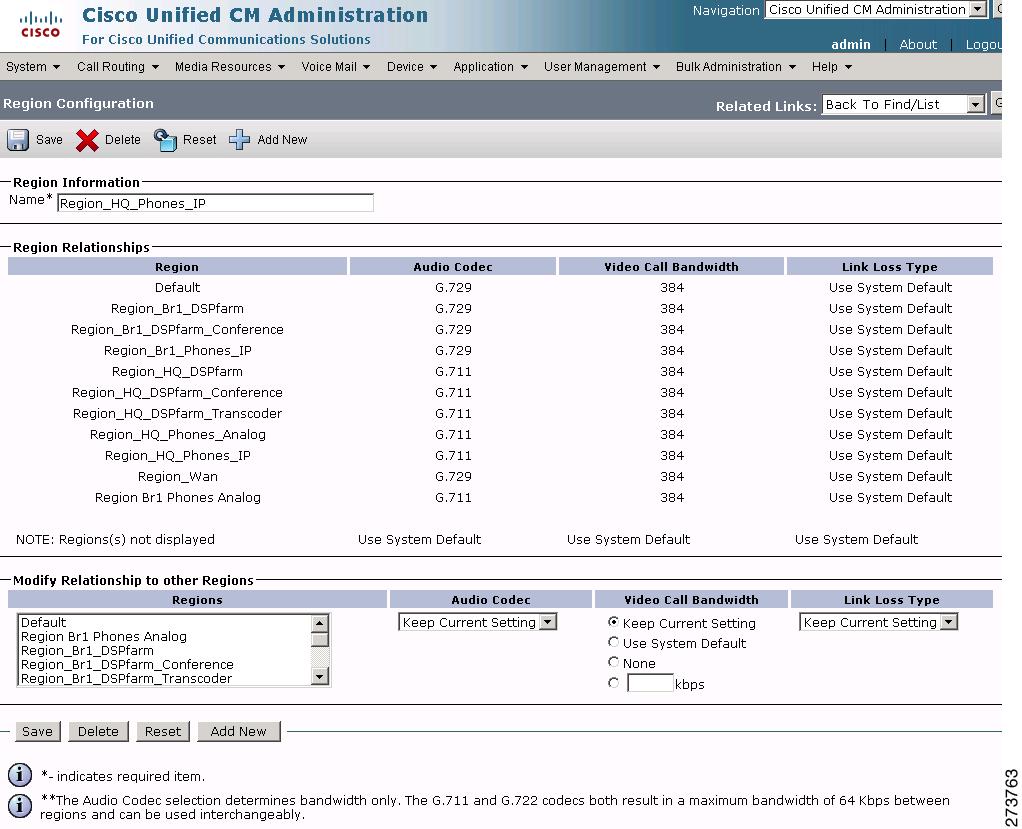Open the Device menu
Screen dimensions: 1022x829
(411, 66)
